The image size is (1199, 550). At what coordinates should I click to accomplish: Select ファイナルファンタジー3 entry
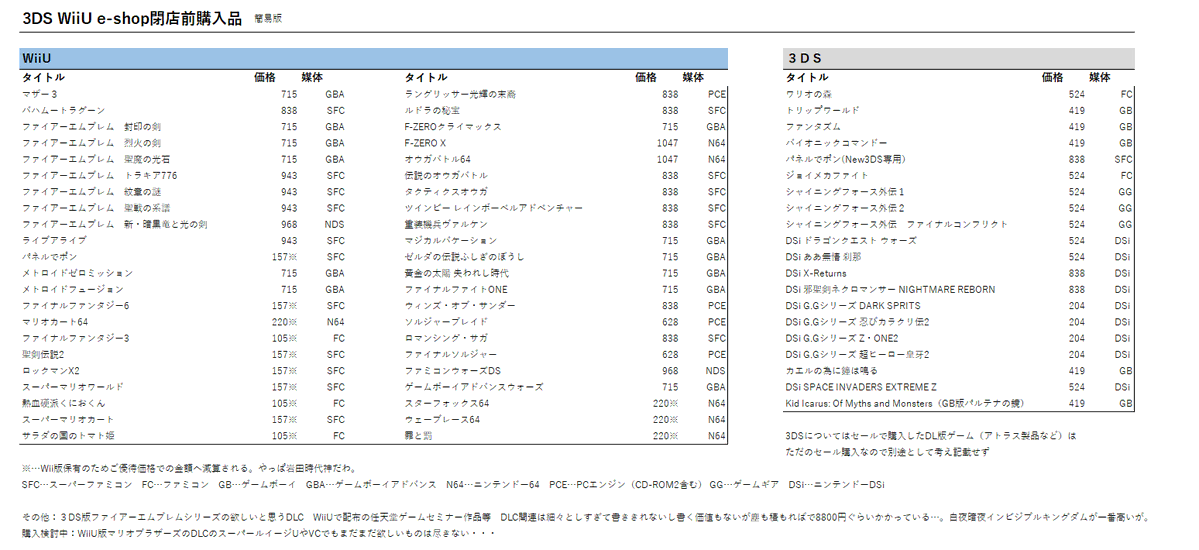tap(76, 338)
